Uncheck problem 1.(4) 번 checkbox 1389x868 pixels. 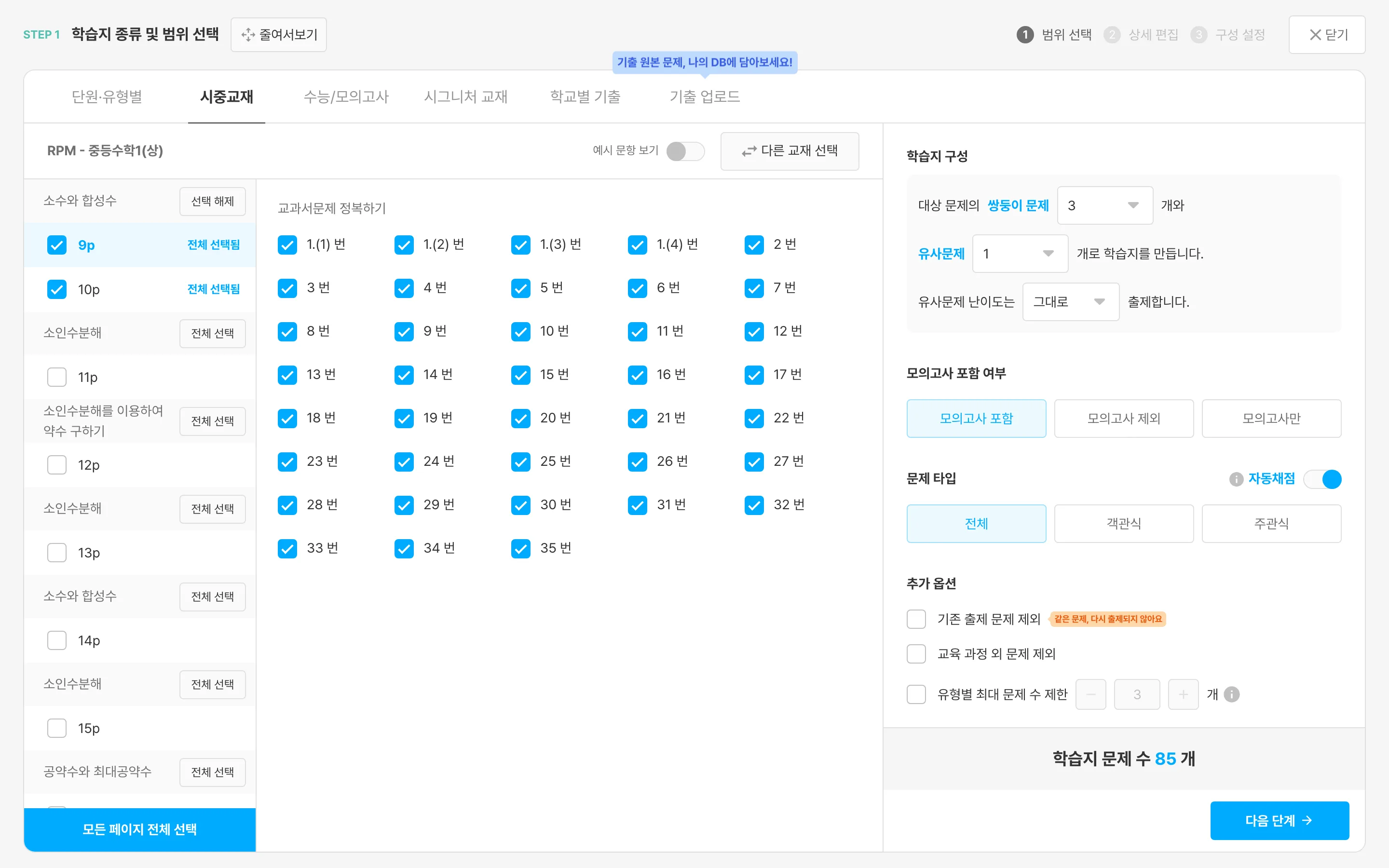pyautogui.click(x=638, y=245)
